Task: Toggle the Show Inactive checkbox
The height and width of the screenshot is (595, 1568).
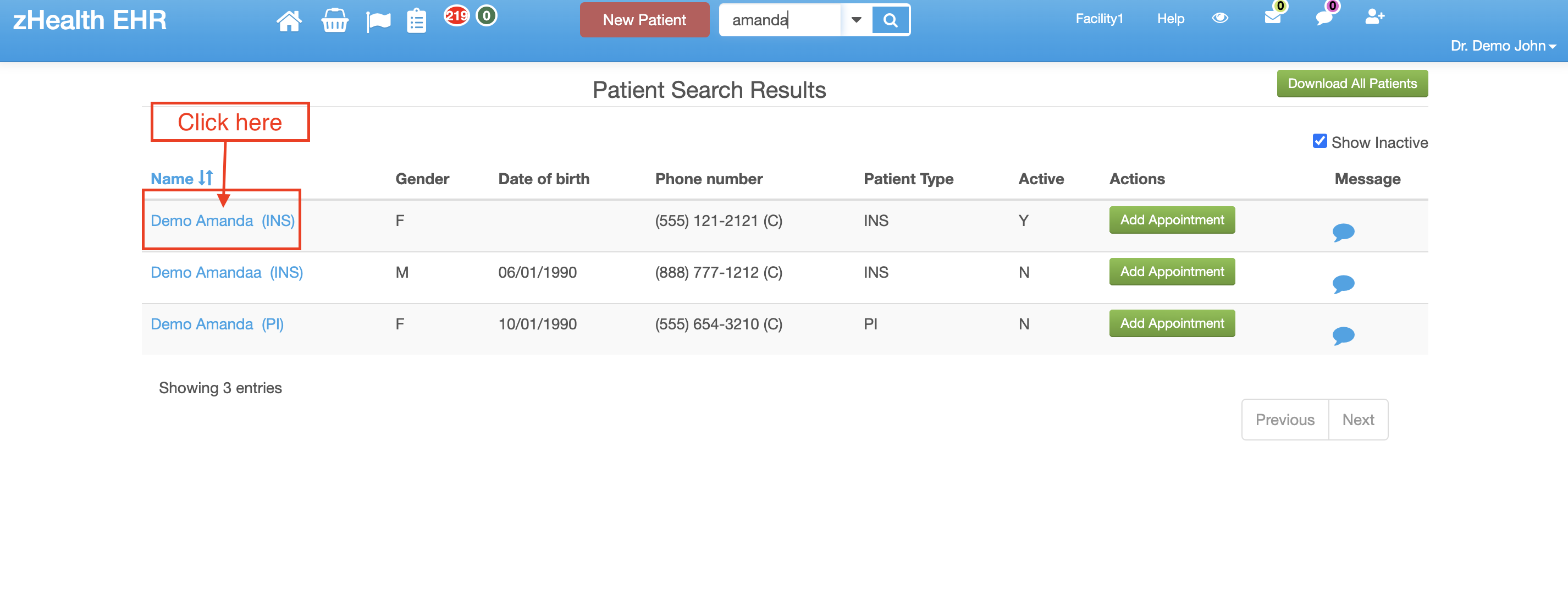Action: 1319,141
